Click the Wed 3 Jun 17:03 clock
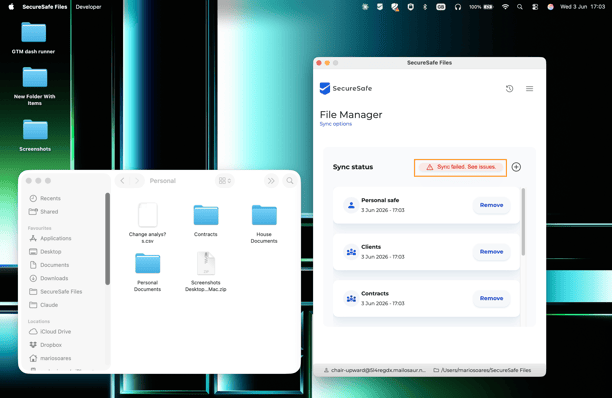The width and height of the screenshot is (612, 398). tap(582, 7)
